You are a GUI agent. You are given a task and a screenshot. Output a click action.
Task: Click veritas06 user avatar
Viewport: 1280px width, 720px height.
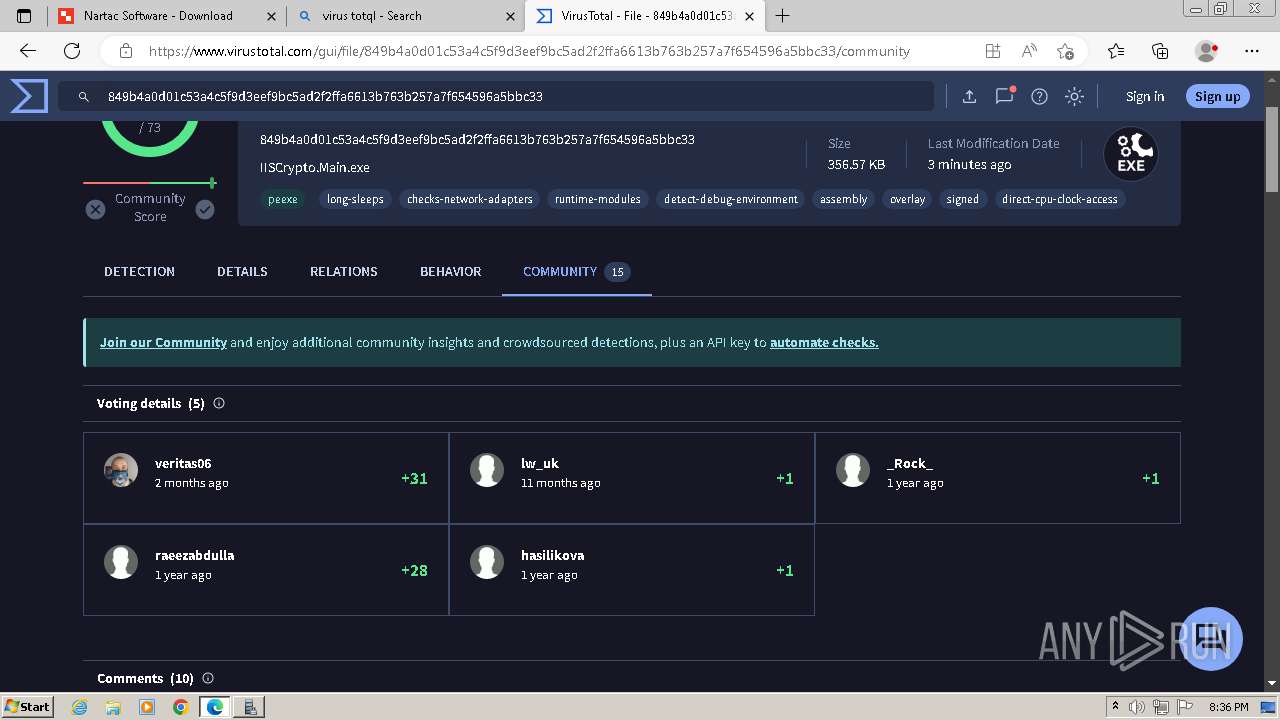(x=121, y=470)
